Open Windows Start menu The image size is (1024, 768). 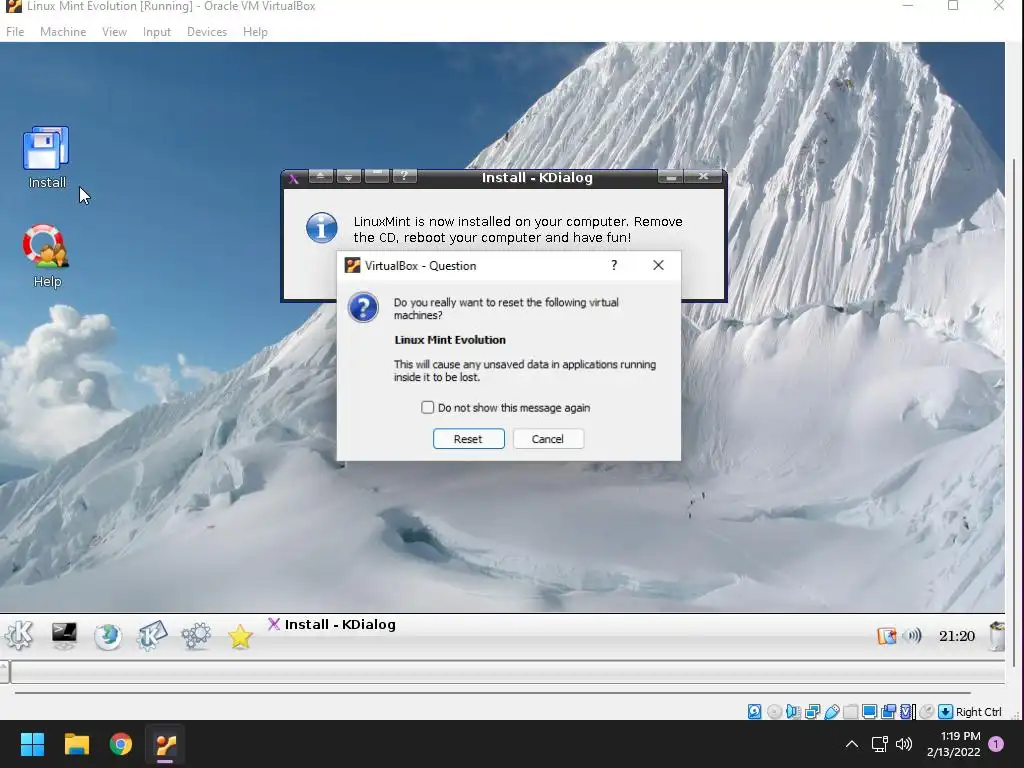click(32, 744)
